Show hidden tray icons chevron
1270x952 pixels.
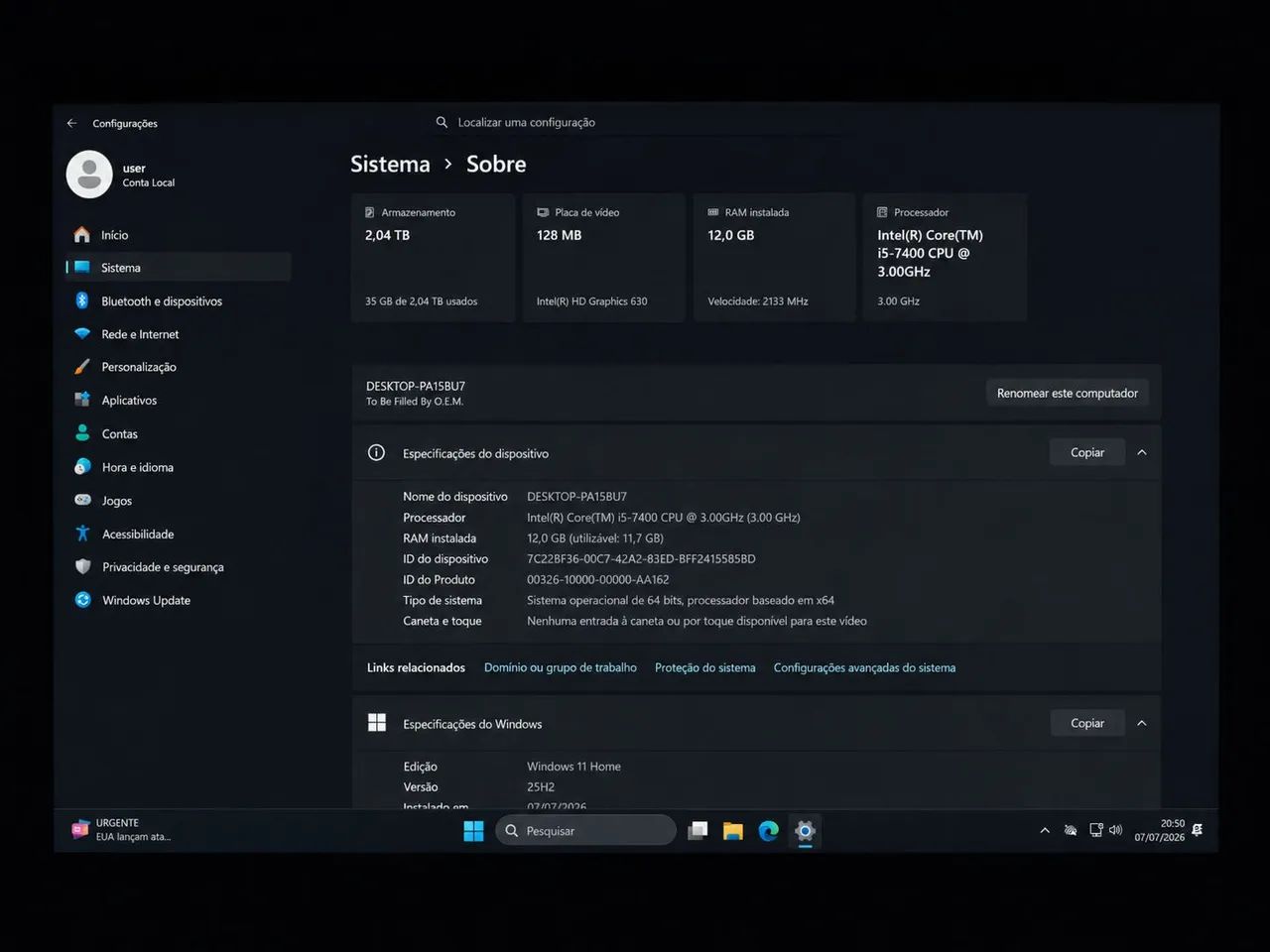tap(1045, 830)
